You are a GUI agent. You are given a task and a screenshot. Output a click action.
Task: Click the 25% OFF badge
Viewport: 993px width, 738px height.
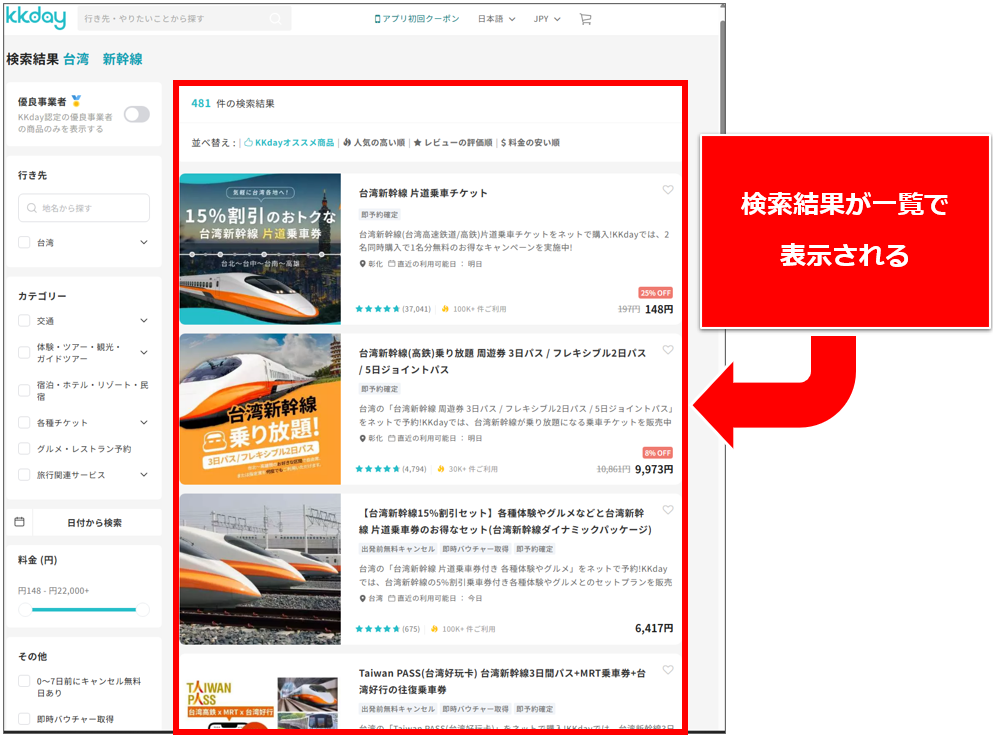[655, 293]
